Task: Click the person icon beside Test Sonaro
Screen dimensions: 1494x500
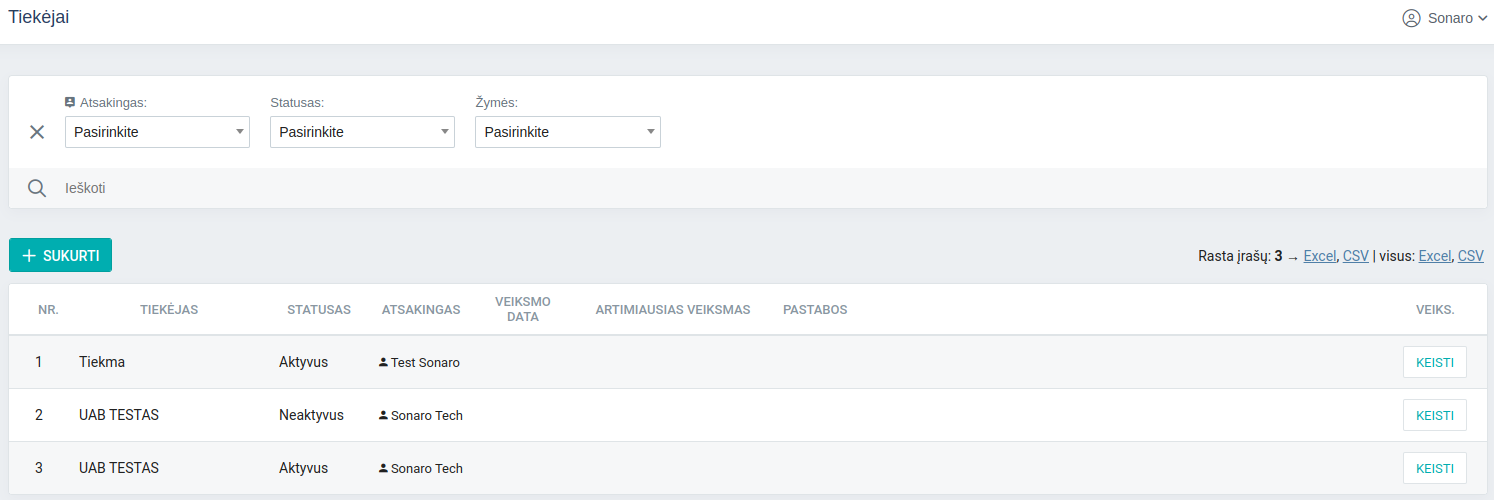Action: (x=383, y=362)
